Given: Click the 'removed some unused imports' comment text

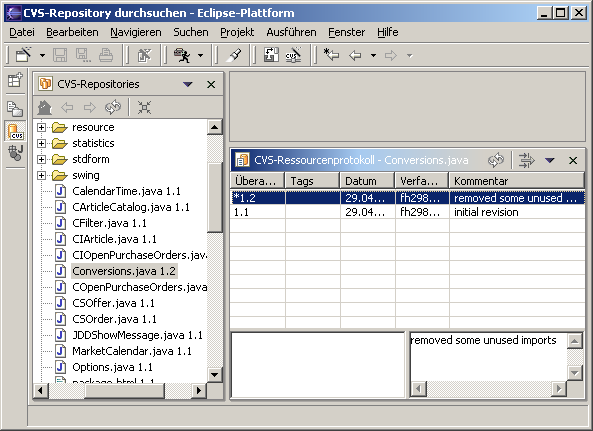Looking at the screenshot, I should [484, 340].
